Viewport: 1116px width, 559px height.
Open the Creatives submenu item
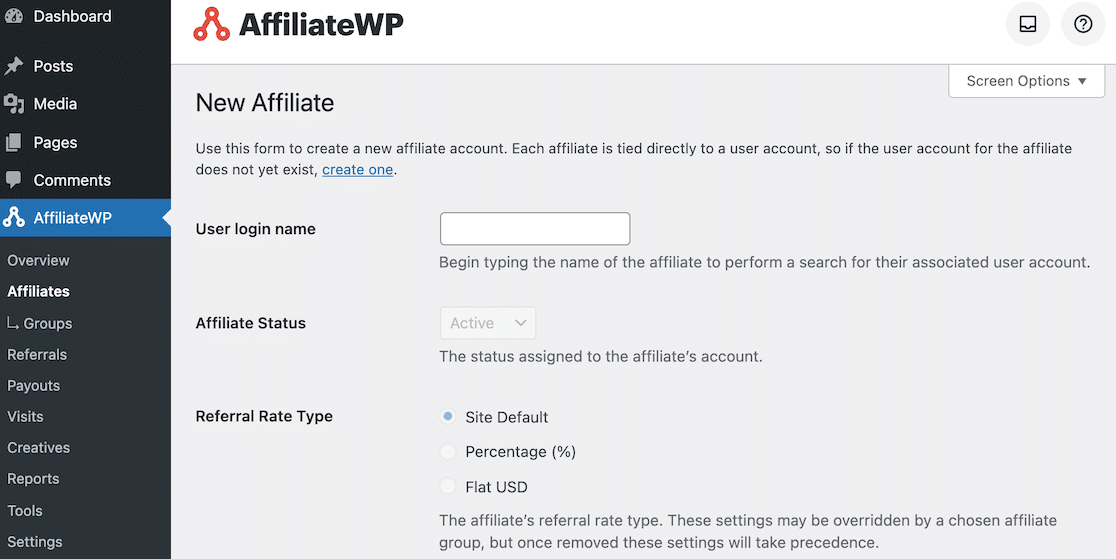(x=38, y=448)
